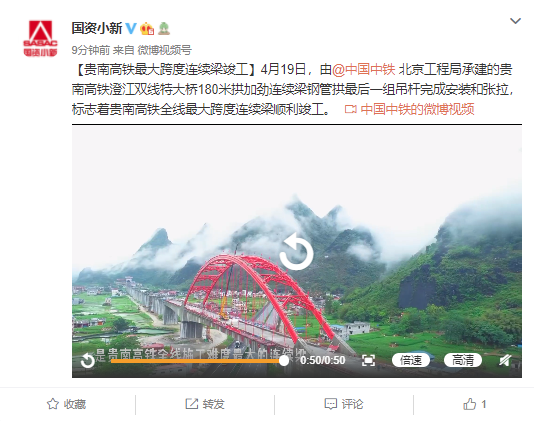
Task: Open the 评论 comments section
Action: click(x=344, y=404)
